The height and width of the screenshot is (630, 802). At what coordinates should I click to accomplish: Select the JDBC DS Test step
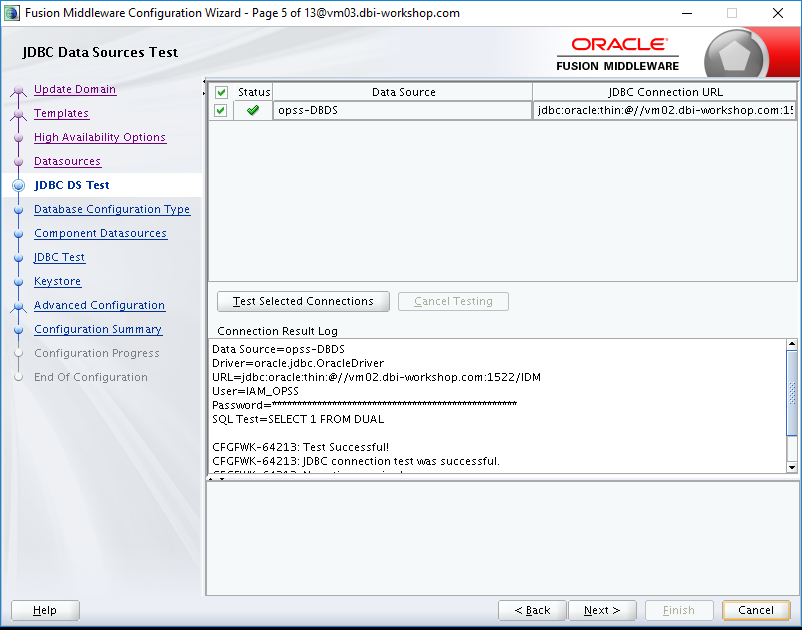click(x=72, y=185)
